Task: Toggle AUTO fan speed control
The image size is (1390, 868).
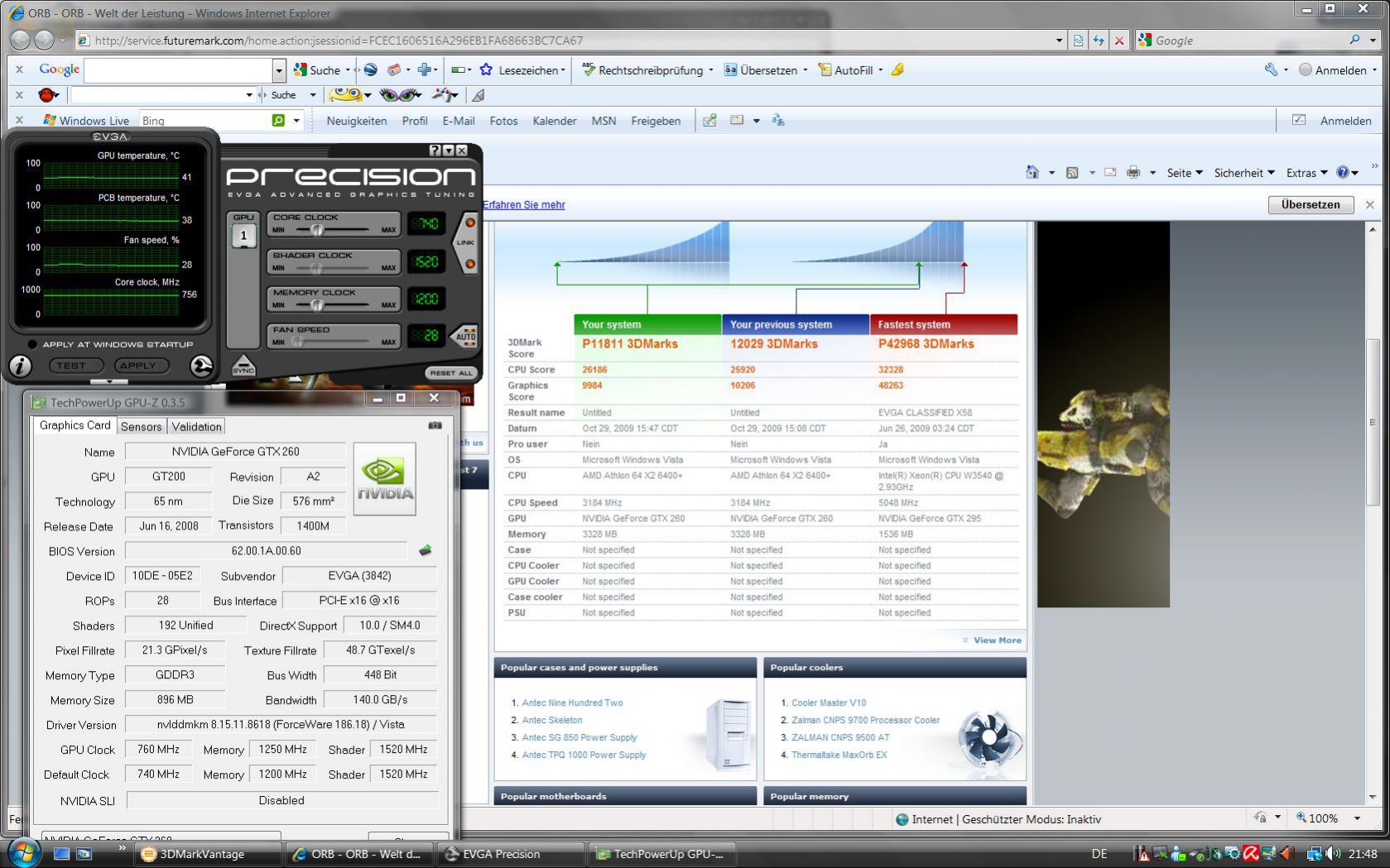Action: 465,336
